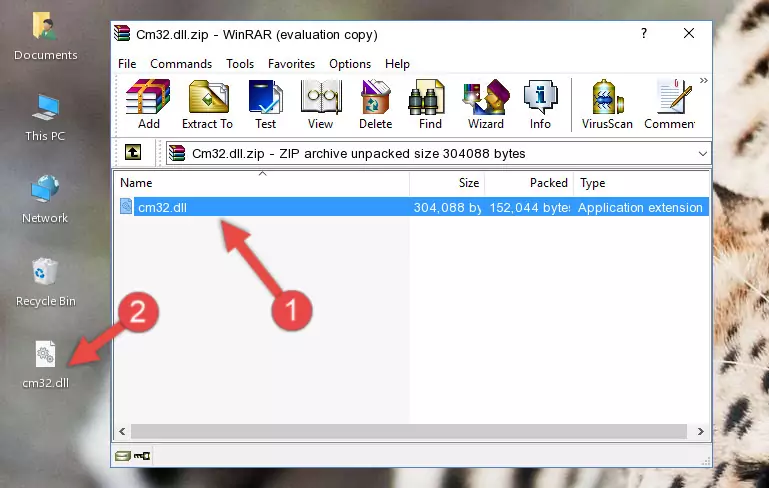Close the WinRAR window
The height and width of the screenshot is (488, 769).
click(x=689, y=33)
